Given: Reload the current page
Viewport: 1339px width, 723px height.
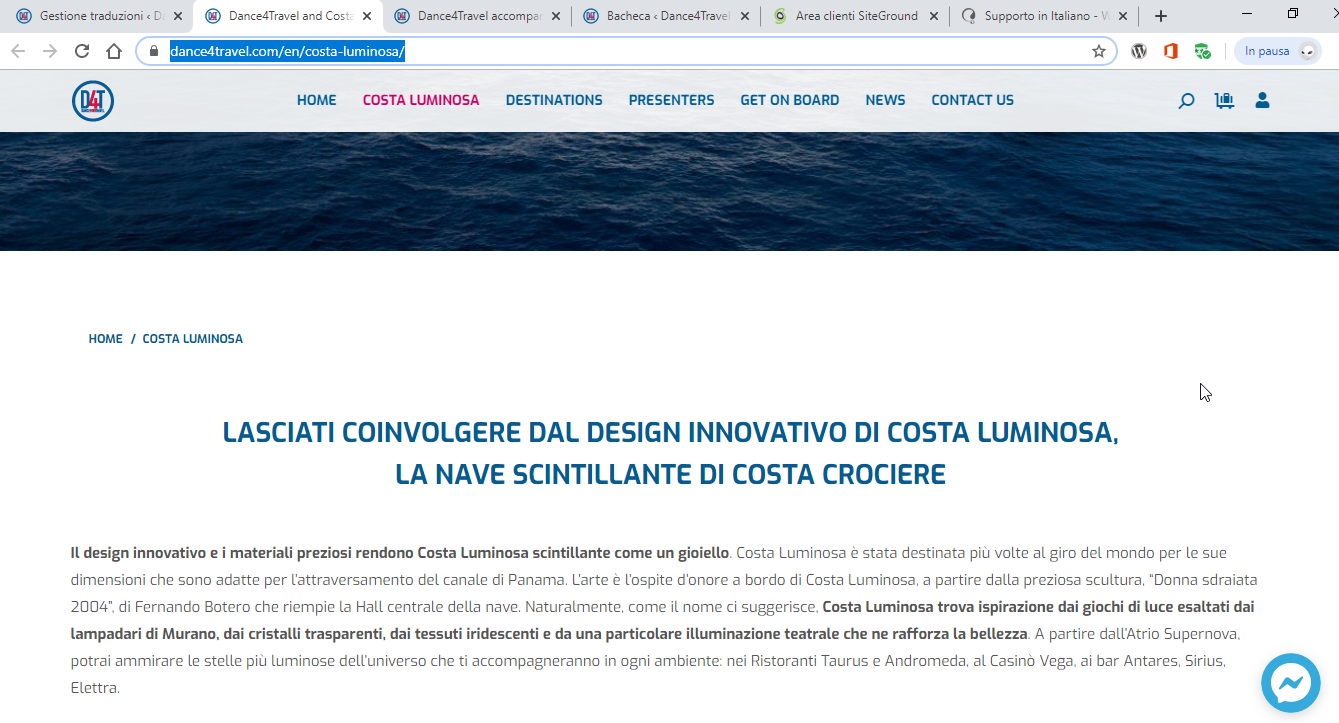Looking at the screenshot, I should (x=82, y=51).
